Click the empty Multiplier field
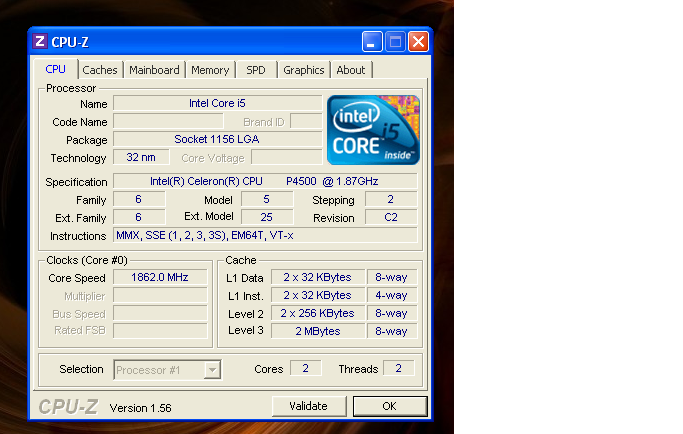This screenshot has width=683, height=434. pyautogui.click(x=160, y=295)
